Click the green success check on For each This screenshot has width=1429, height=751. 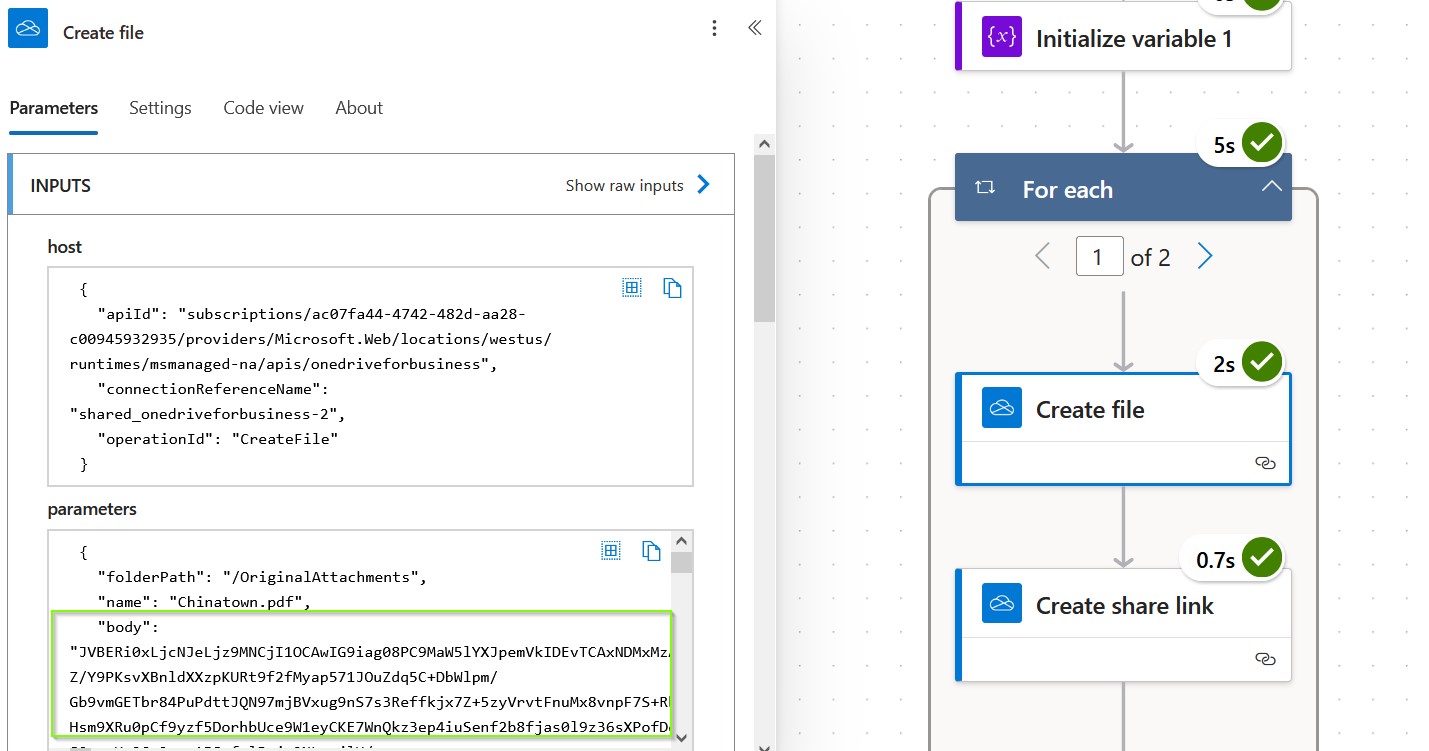point(1262,143)
